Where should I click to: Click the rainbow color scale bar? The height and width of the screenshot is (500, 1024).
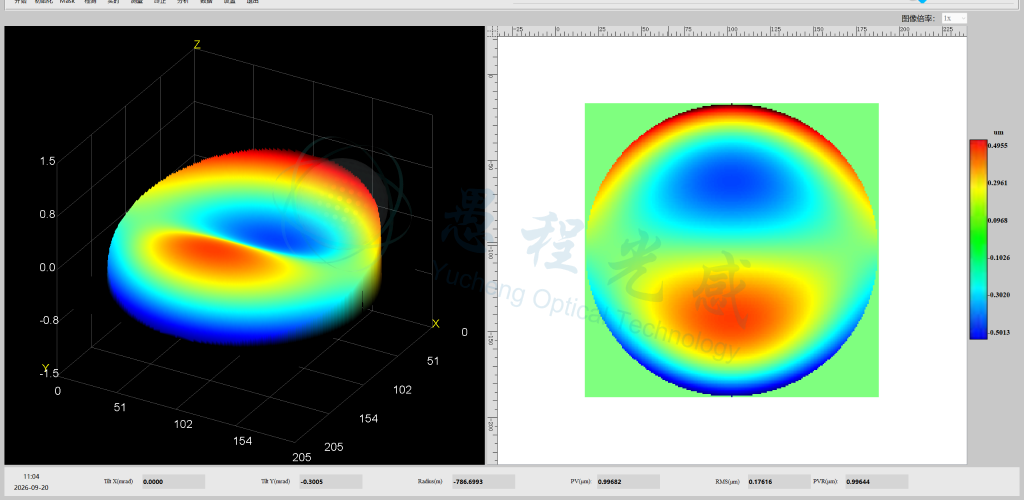pos(978,239)
